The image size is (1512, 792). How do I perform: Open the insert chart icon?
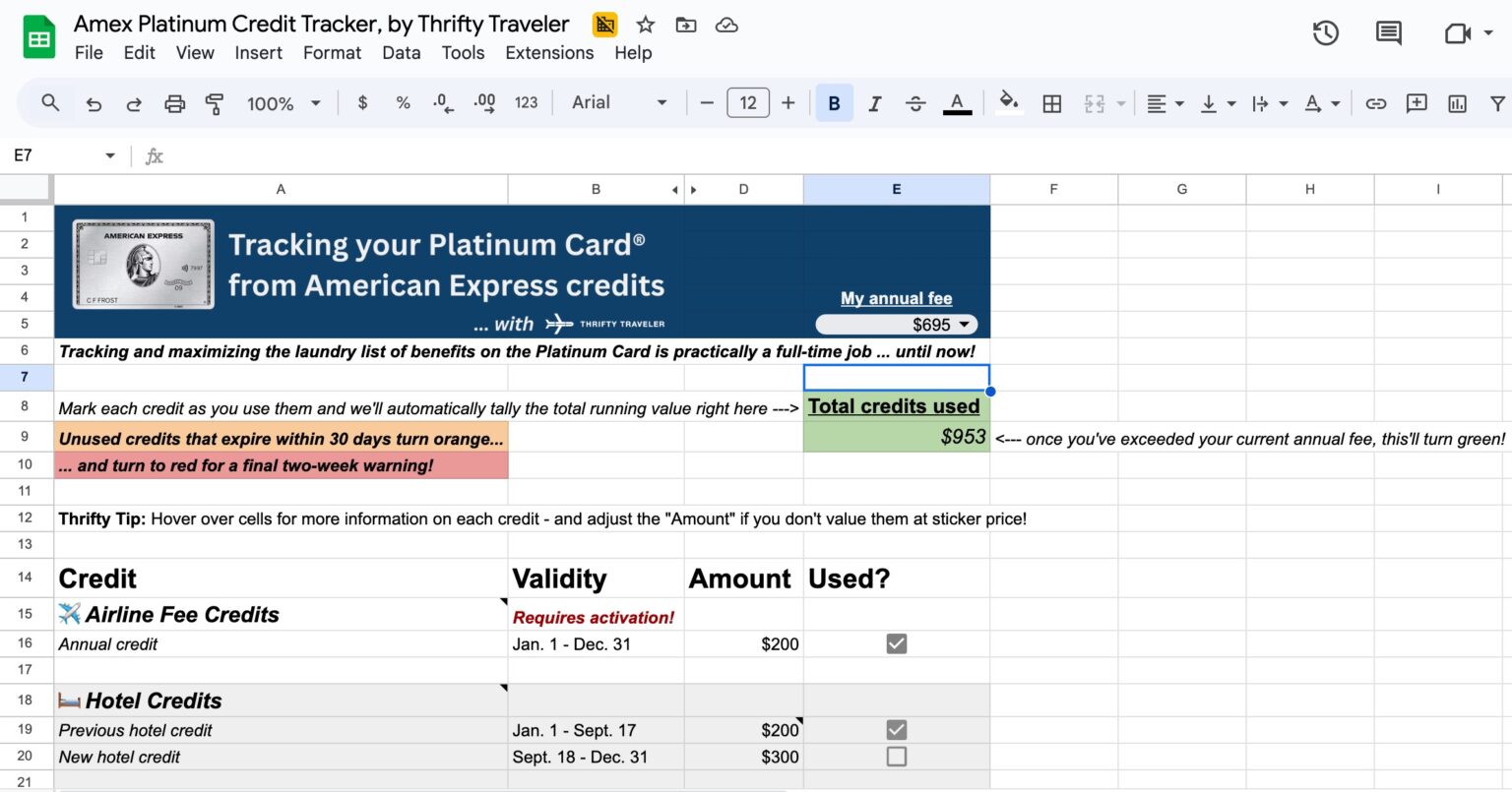pyautogui.click(x=1456, y=102)
